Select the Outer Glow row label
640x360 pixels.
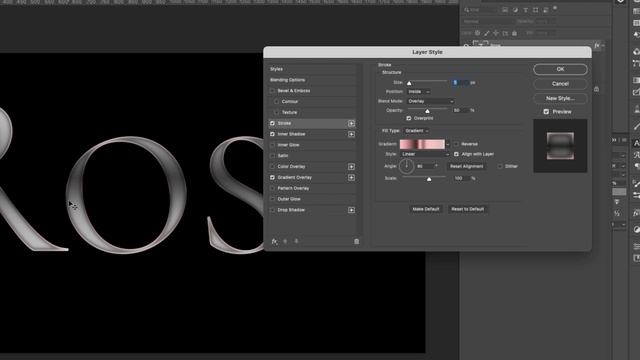point(289,199)
